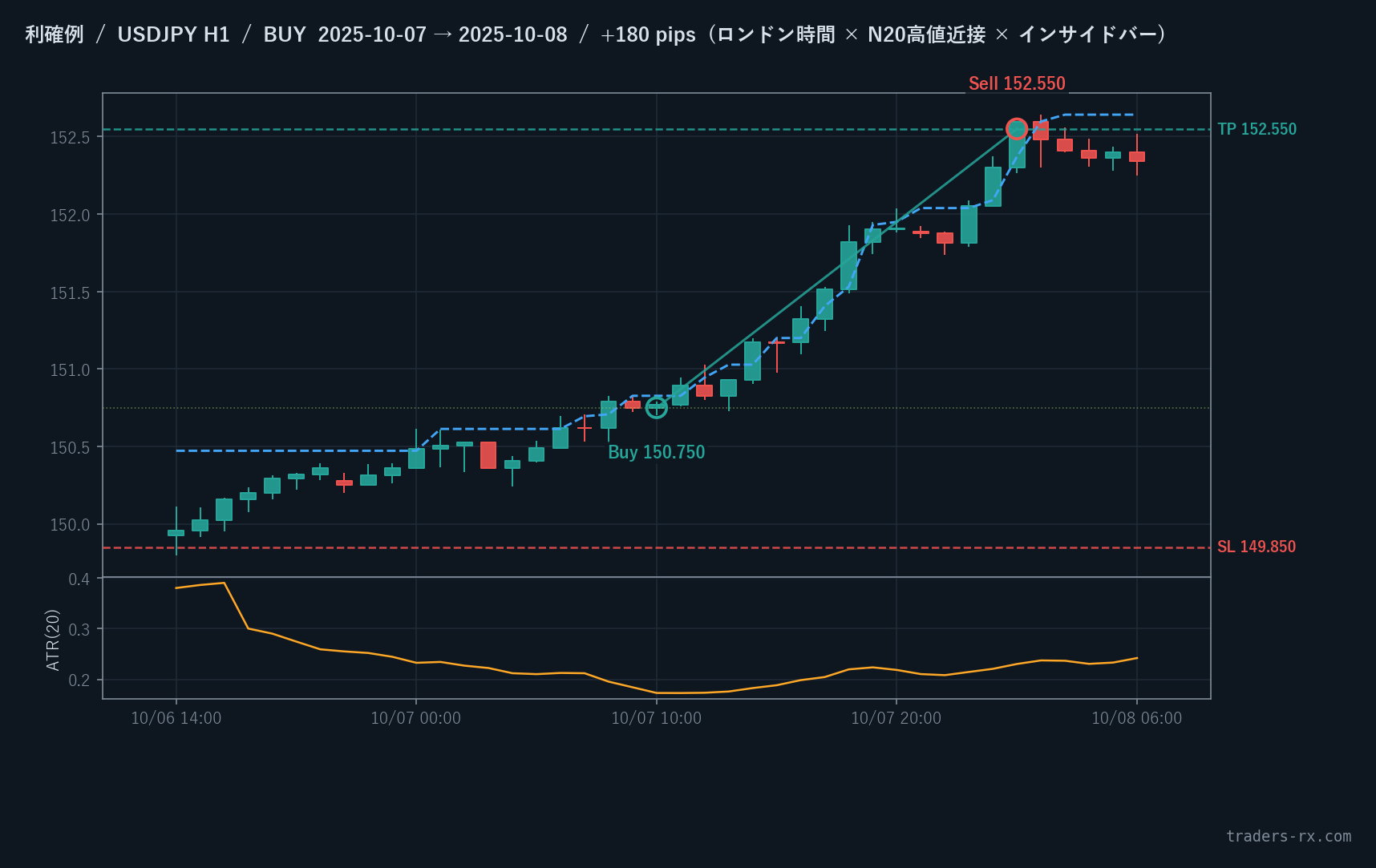Viewport: 1376px width, 868px height.
Task: Click the 'ATR(20)' axis label
Action: [53, 640]
